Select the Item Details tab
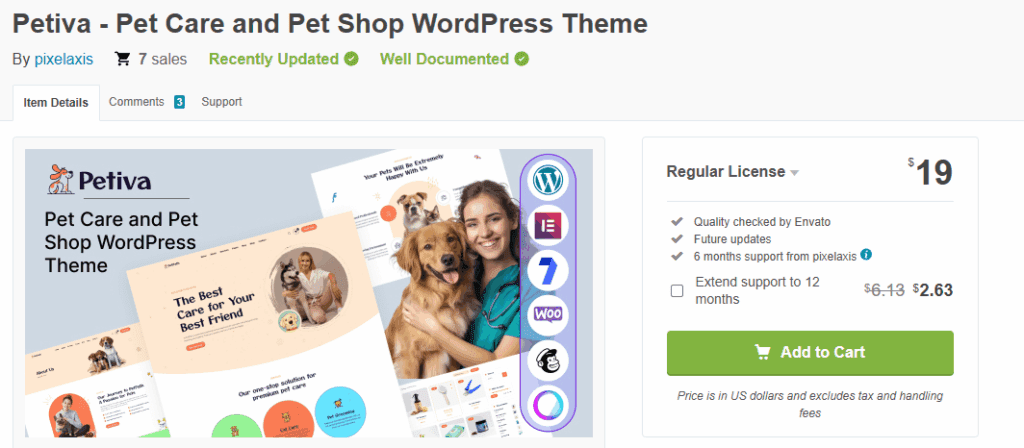This screenshot has width=1024, height=448. 56,103
